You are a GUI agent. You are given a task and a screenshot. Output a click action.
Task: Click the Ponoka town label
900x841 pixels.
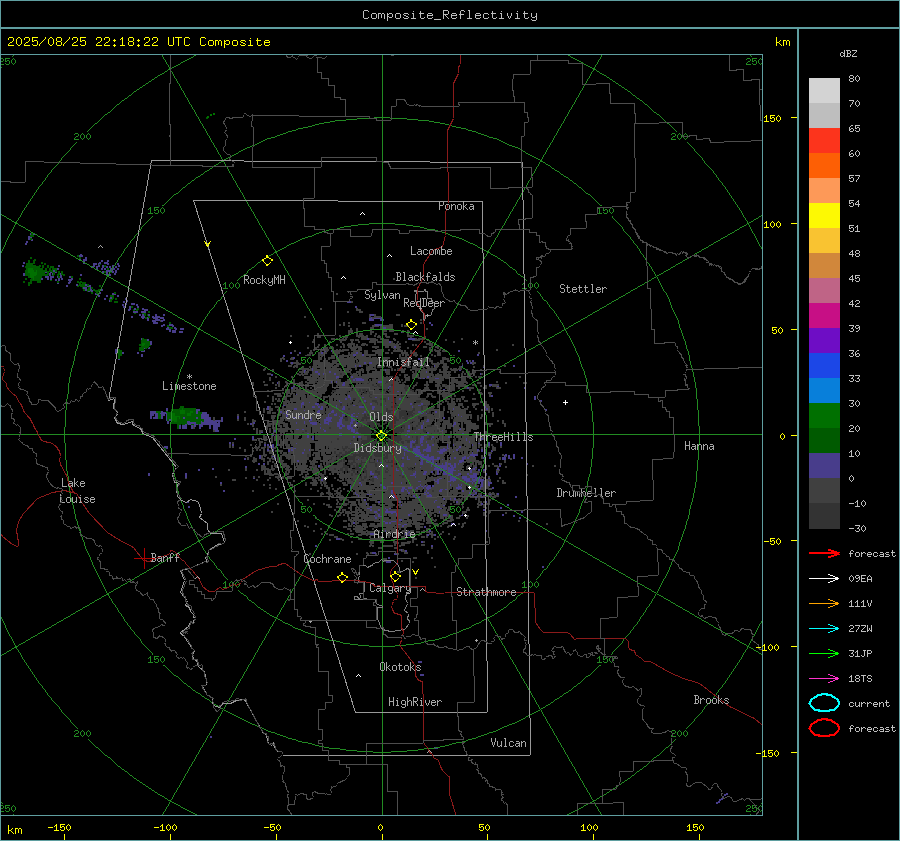tap(456, 206)
